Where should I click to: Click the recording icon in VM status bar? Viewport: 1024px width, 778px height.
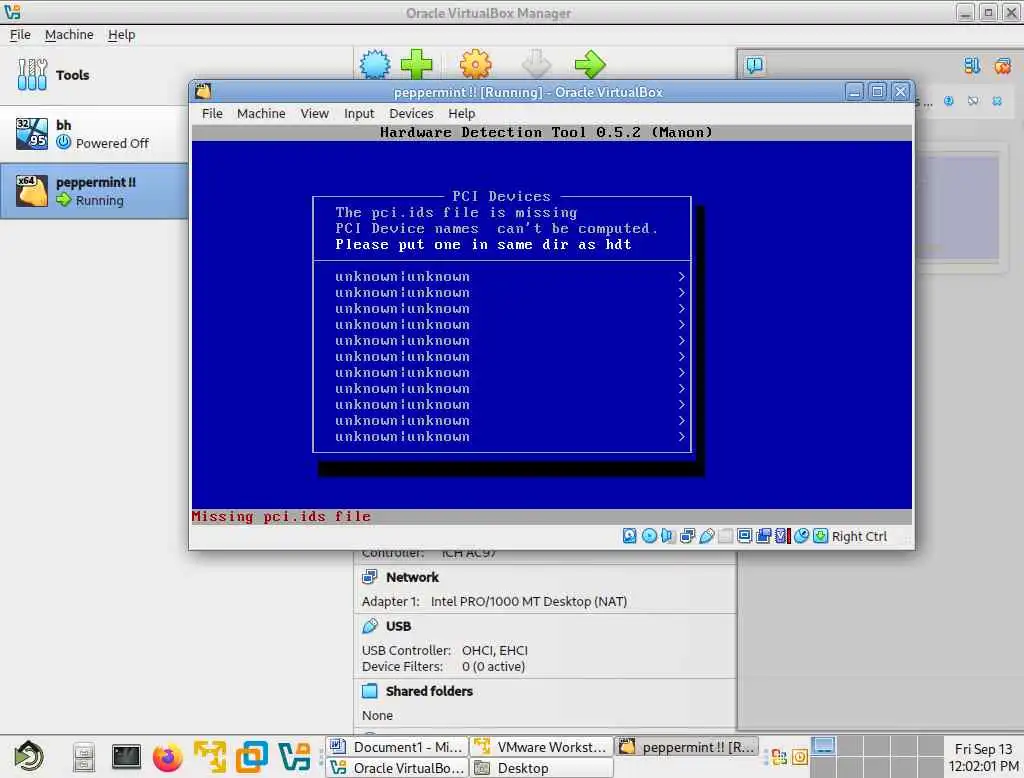[x=763, y=536]
